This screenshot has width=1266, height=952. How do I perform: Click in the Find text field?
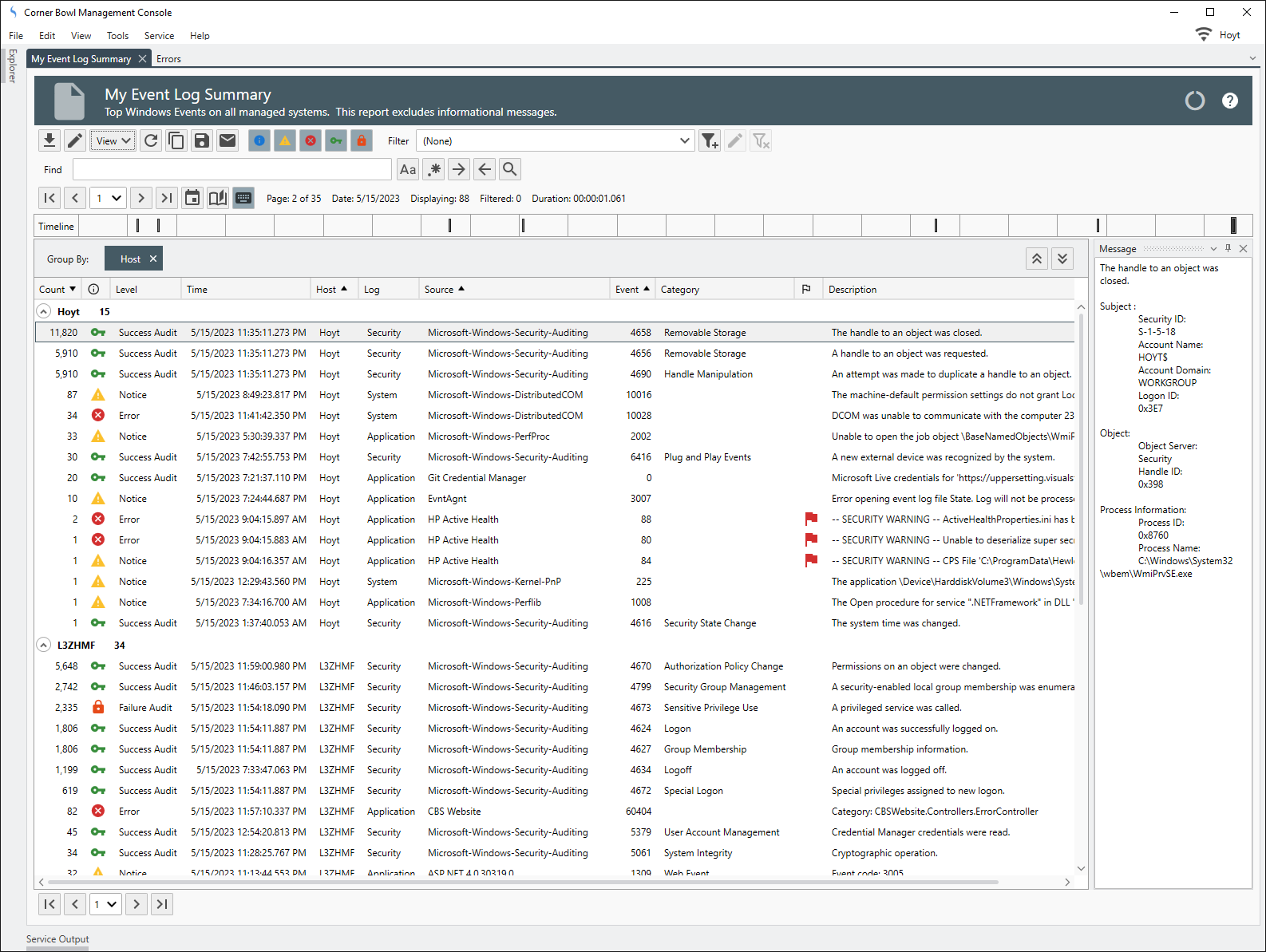[x=231, y=169]
